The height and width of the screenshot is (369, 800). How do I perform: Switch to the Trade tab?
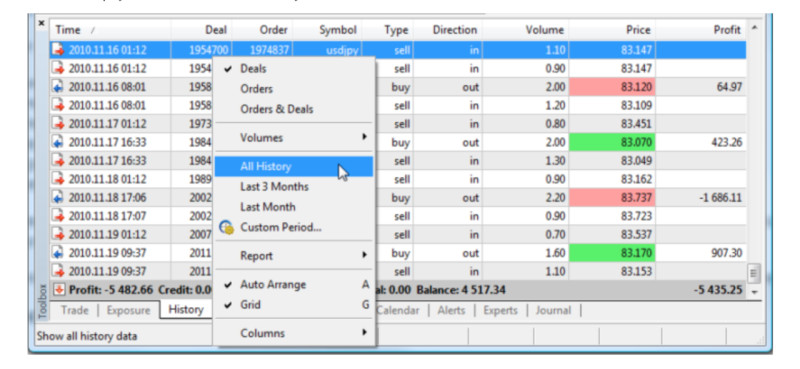pos(74,310)
